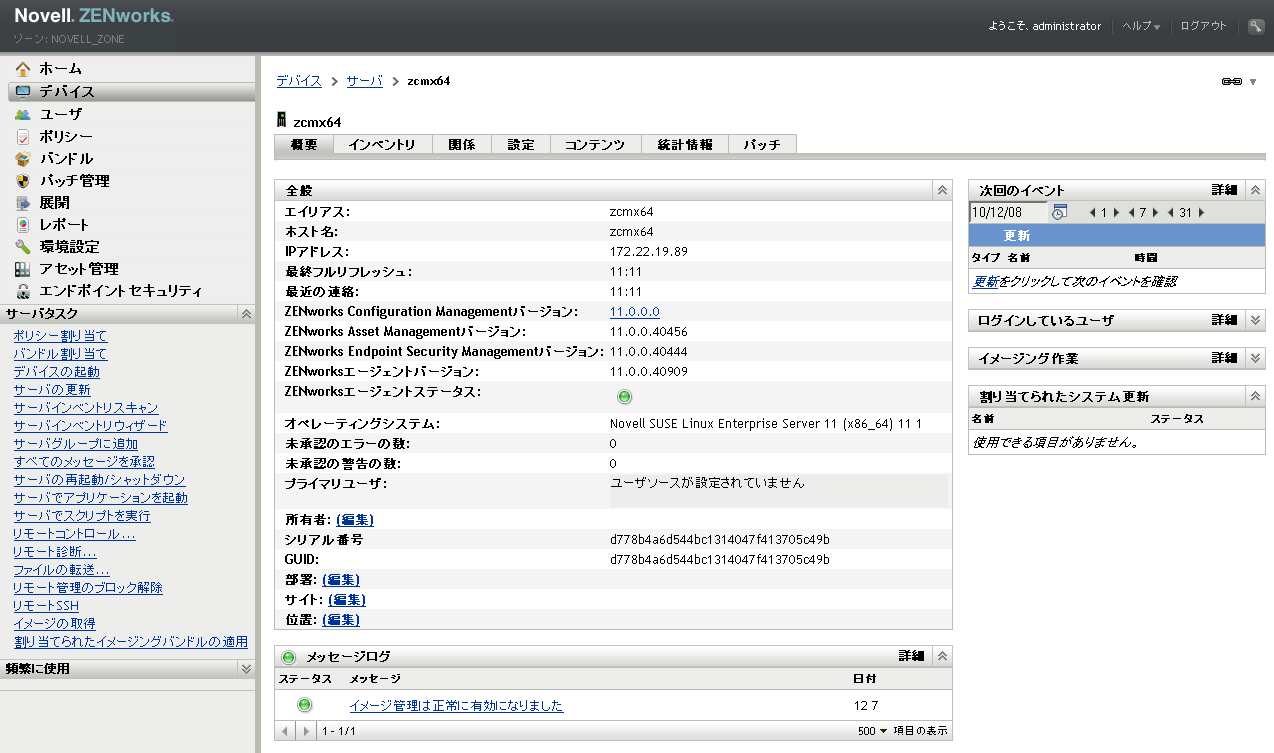1274x753 pixels.
Task: Collapse the メッセージログ panel
Action: pyautogui.click(x=941, y=656)
